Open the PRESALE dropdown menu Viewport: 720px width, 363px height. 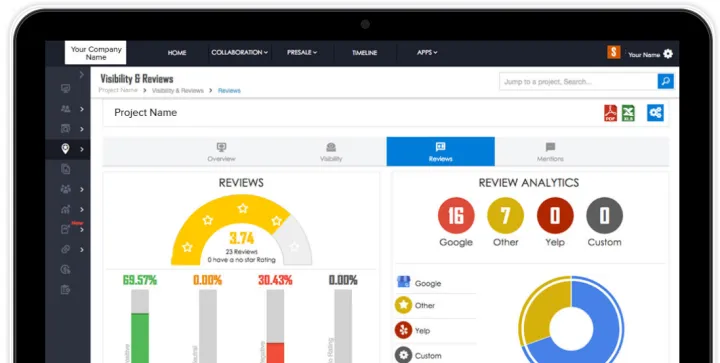[x=302, y=52]
